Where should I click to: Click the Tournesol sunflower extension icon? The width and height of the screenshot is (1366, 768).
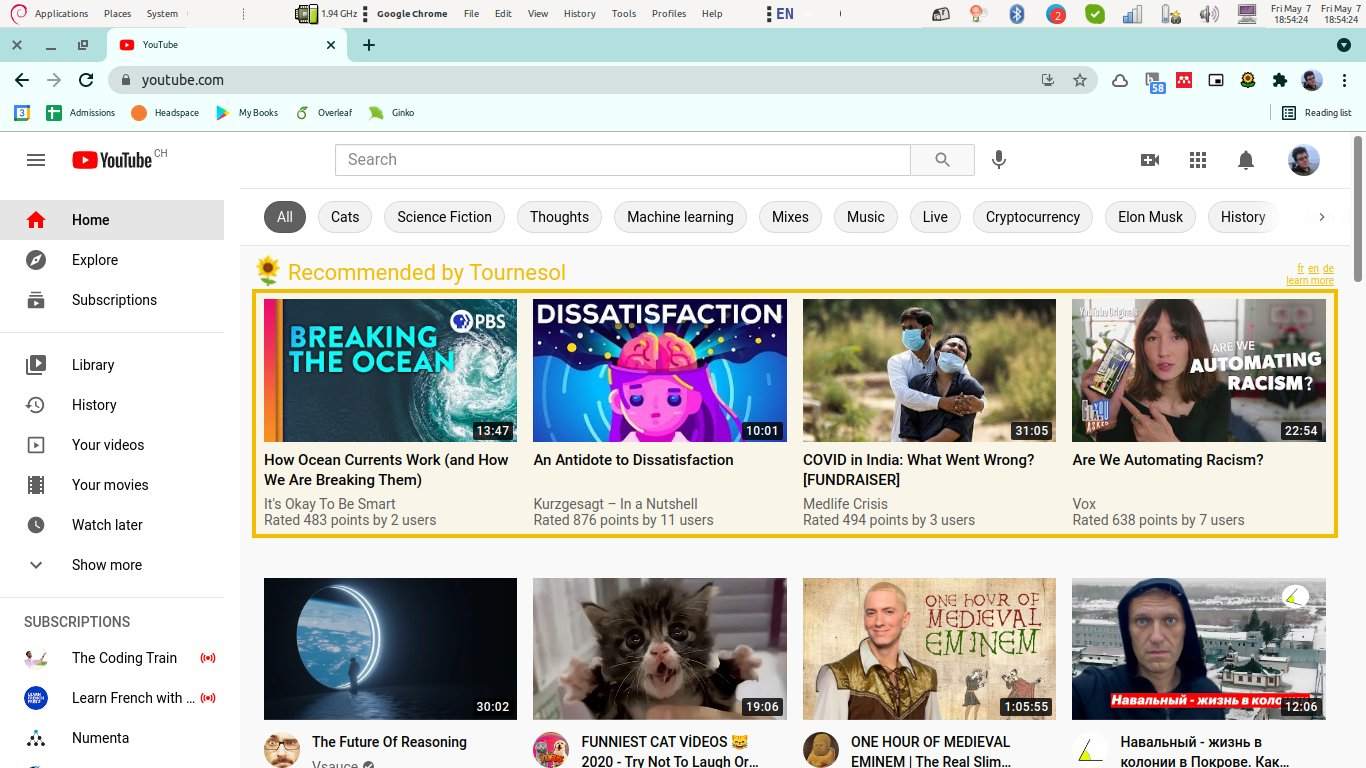tap(1248, 80)
